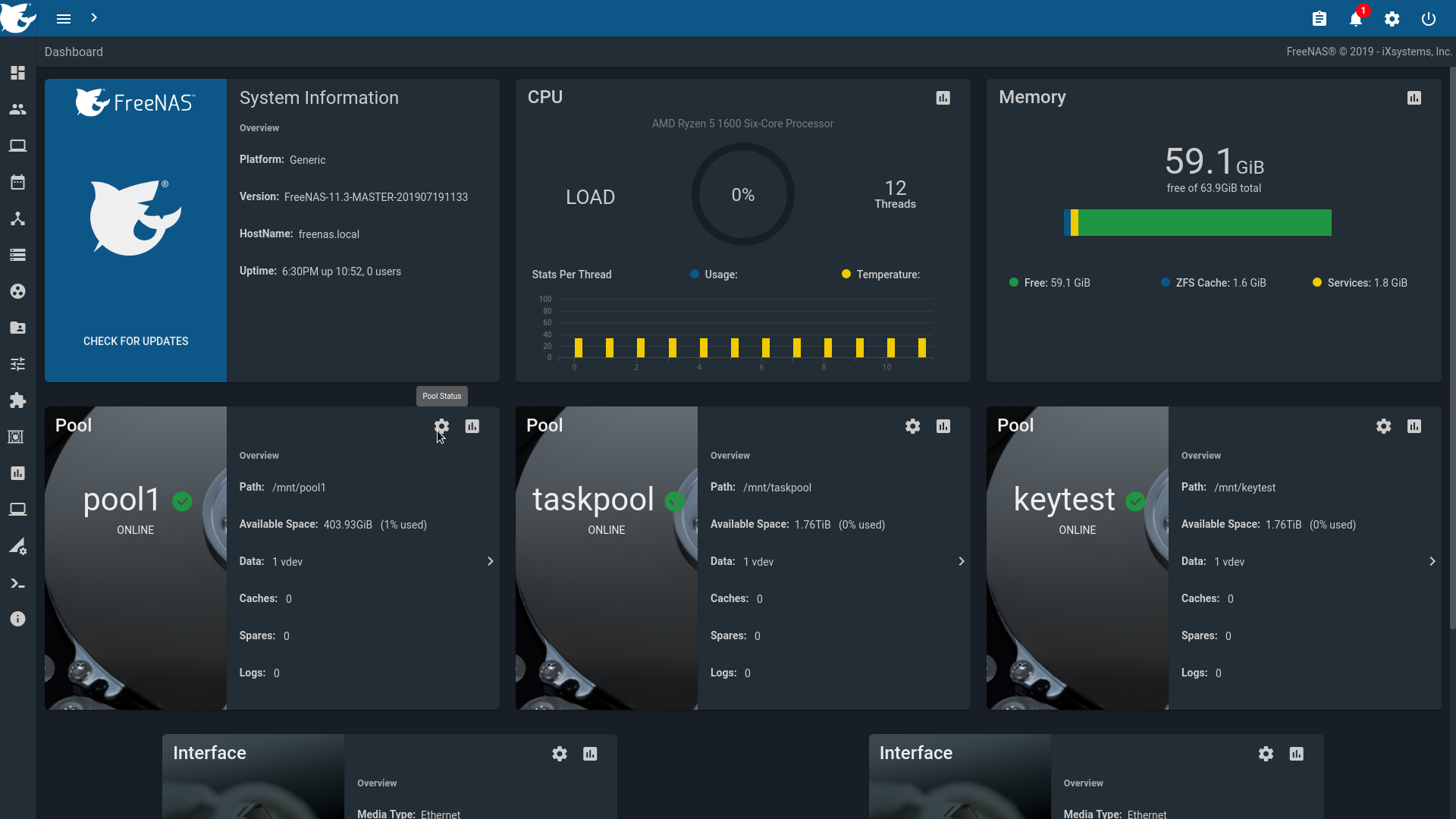
Task: Click the iXsystems copyright text
Action: (x=1369, y=52)
